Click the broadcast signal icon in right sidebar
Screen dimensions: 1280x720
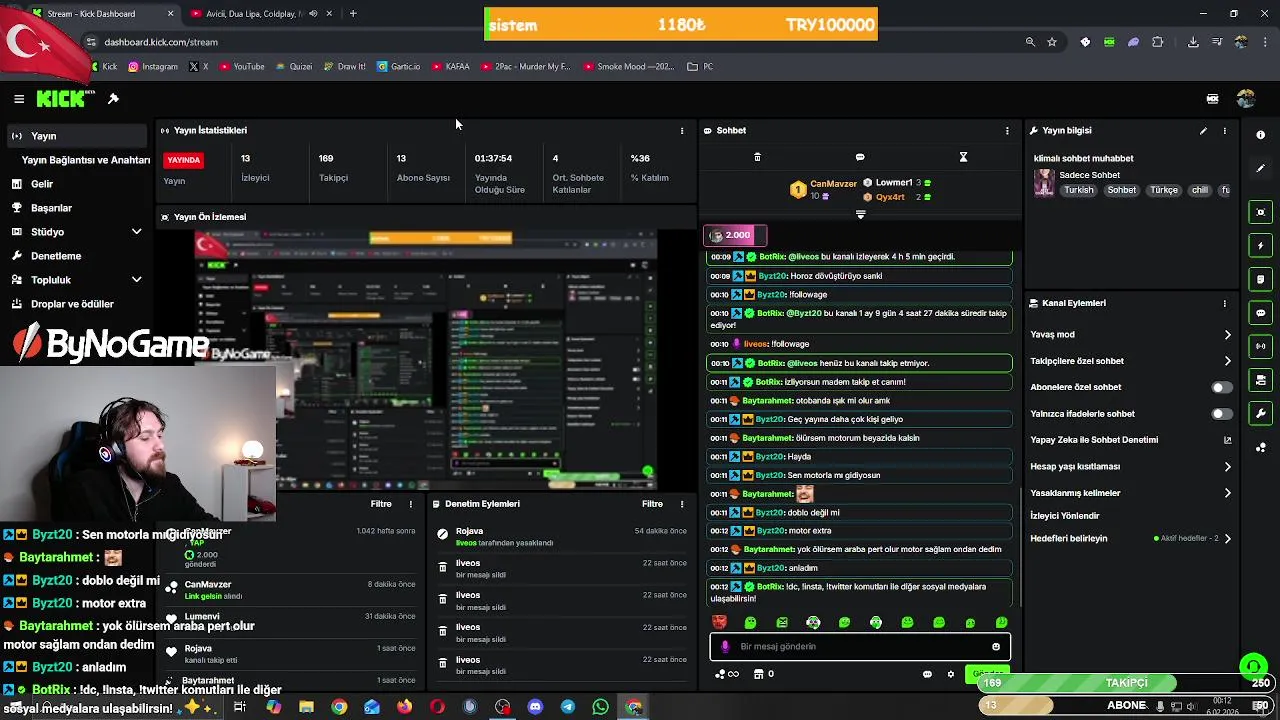pyautogui.click(x=1260, y=346)
